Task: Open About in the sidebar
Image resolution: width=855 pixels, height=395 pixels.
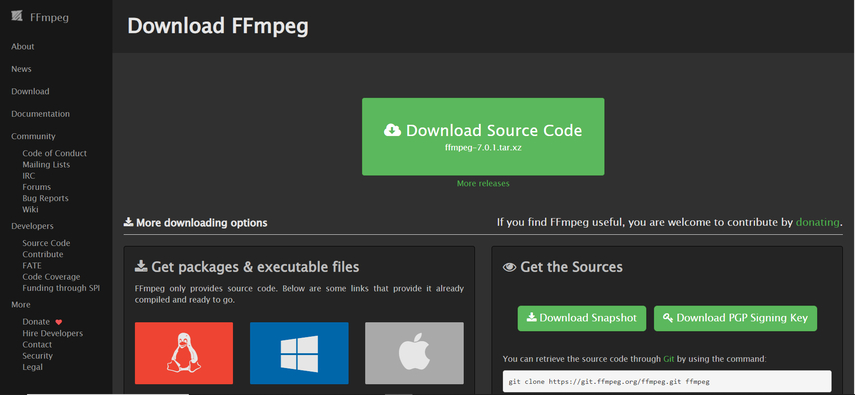Action: coord(23,46)
